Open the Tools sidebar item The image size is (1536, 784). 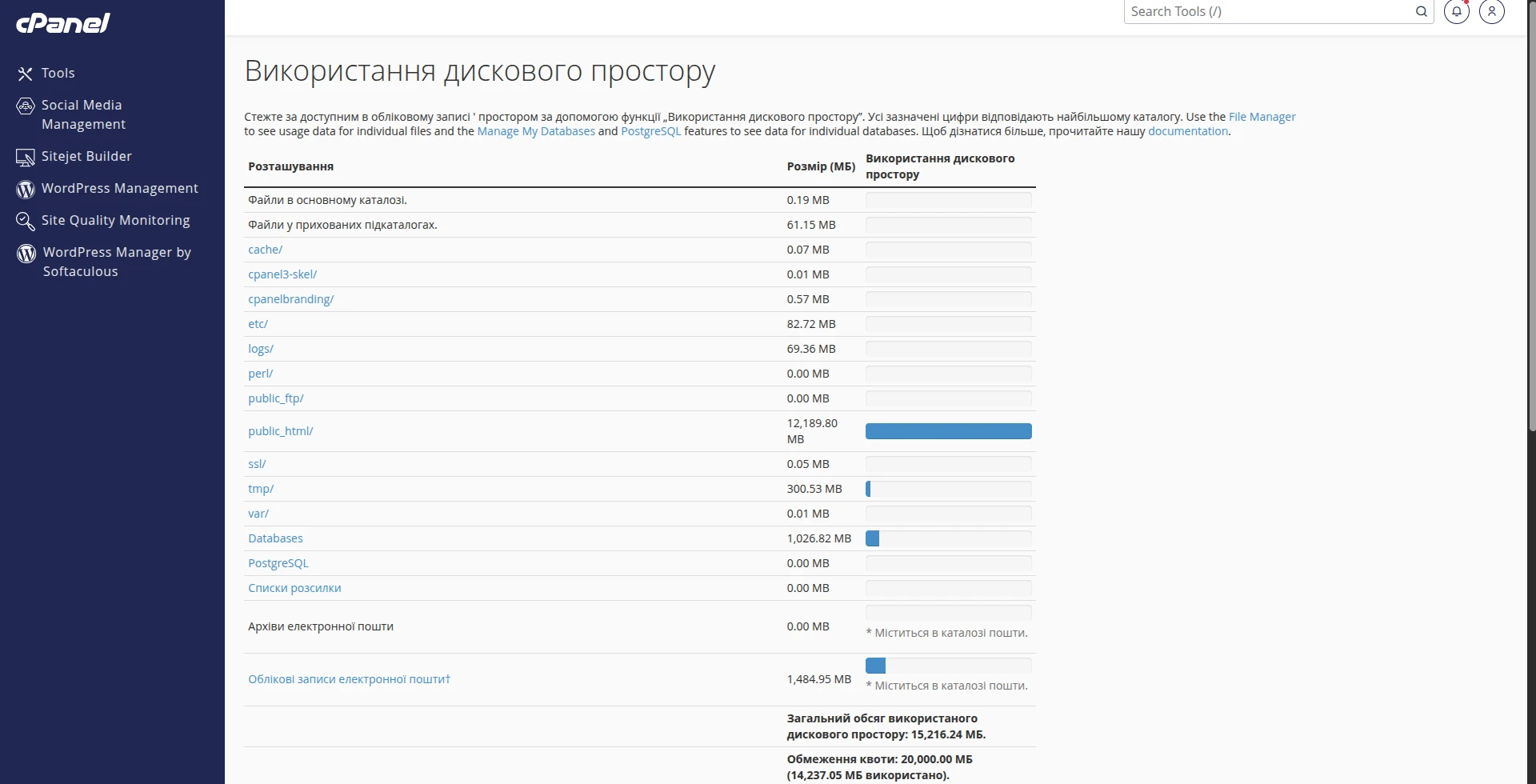point(58,72)
